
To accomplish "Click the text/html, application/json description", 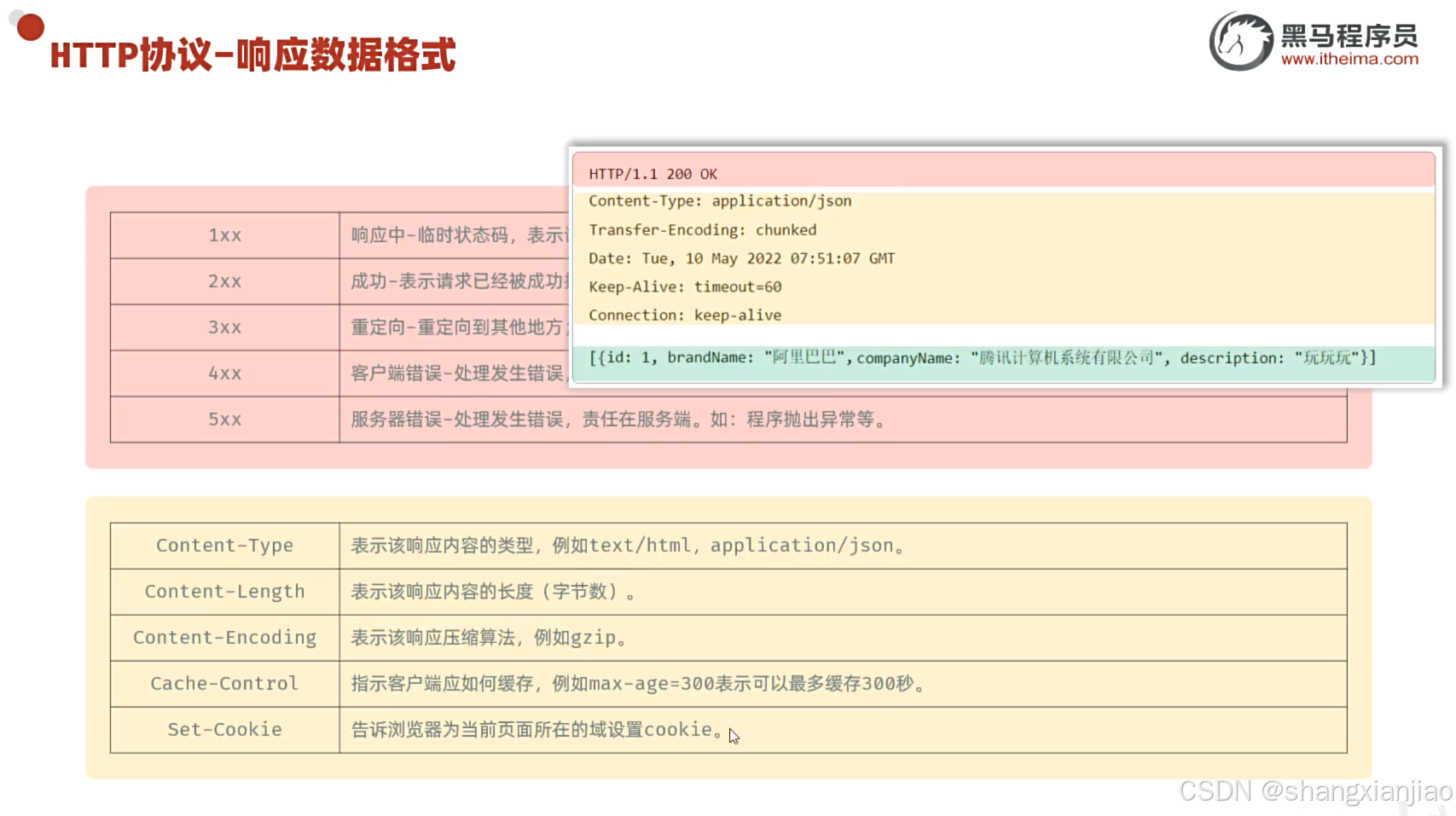I will tap(628, 546).
